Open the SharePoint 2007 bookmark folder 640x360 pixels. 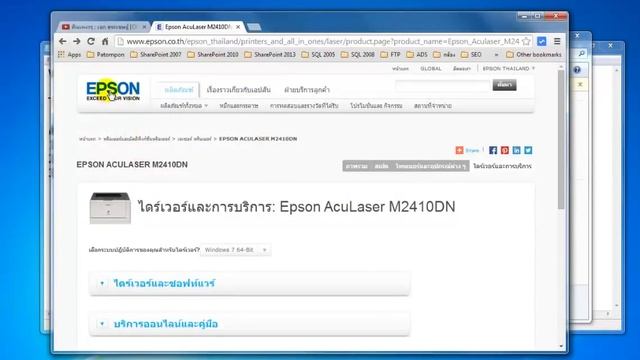[x=156, y=54]
